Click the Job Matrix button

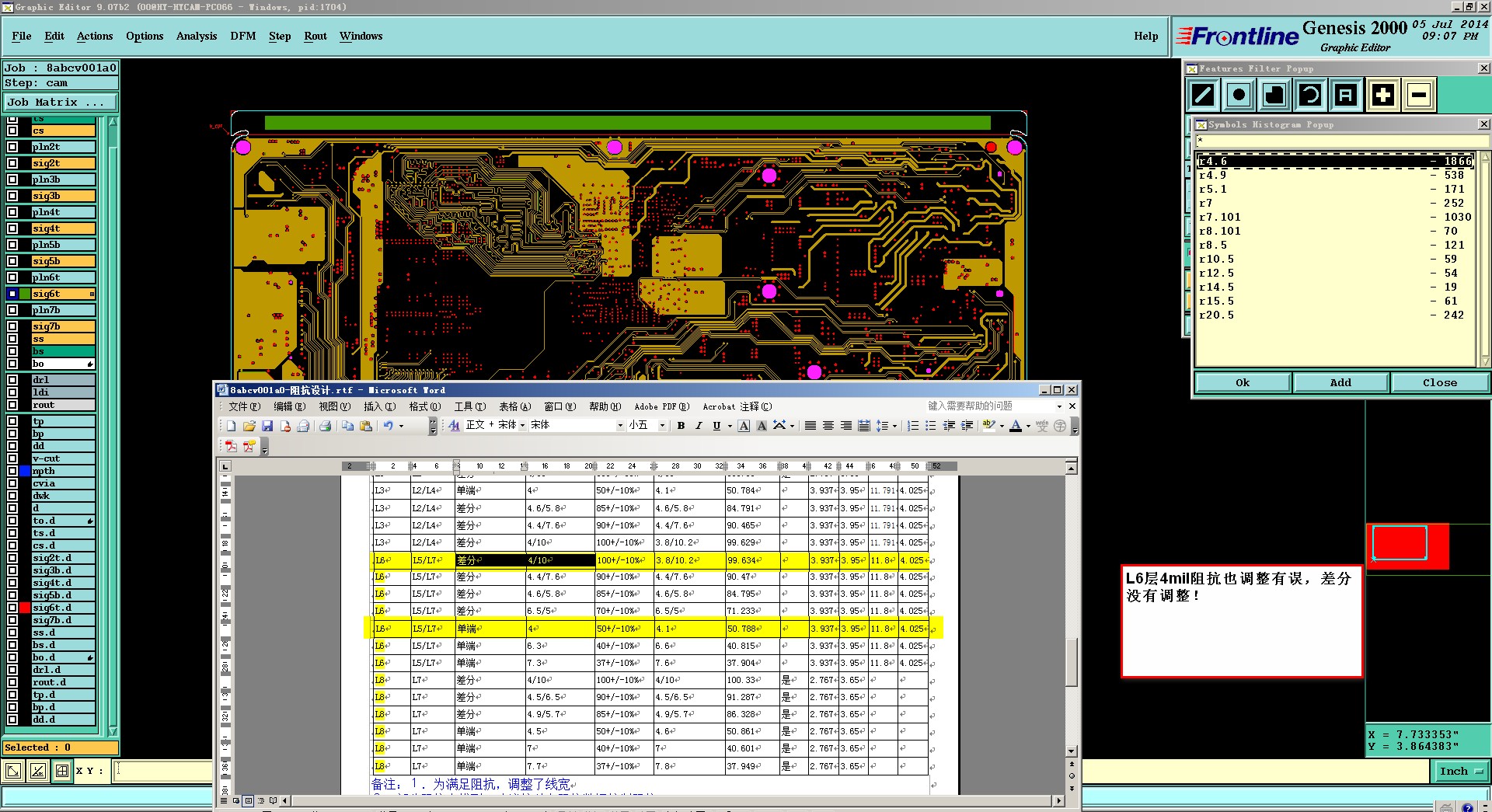tap(60, 102)
